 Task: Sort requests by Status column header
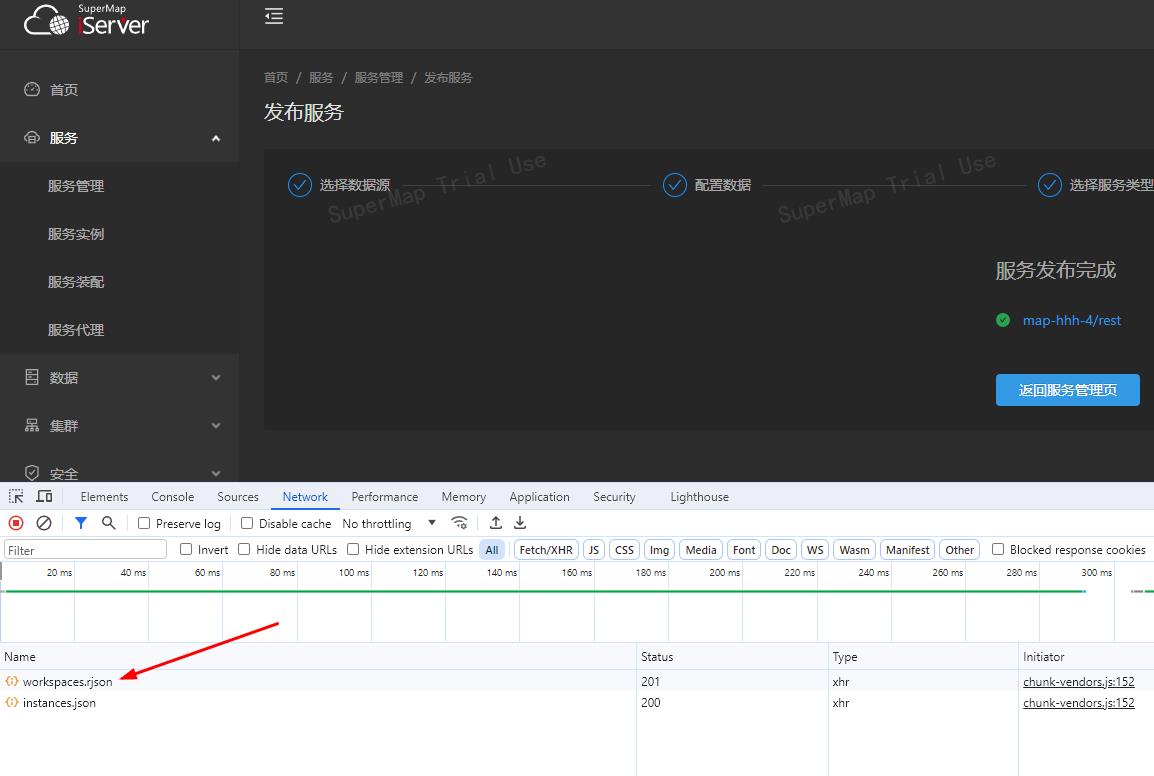tap(732, 656)
